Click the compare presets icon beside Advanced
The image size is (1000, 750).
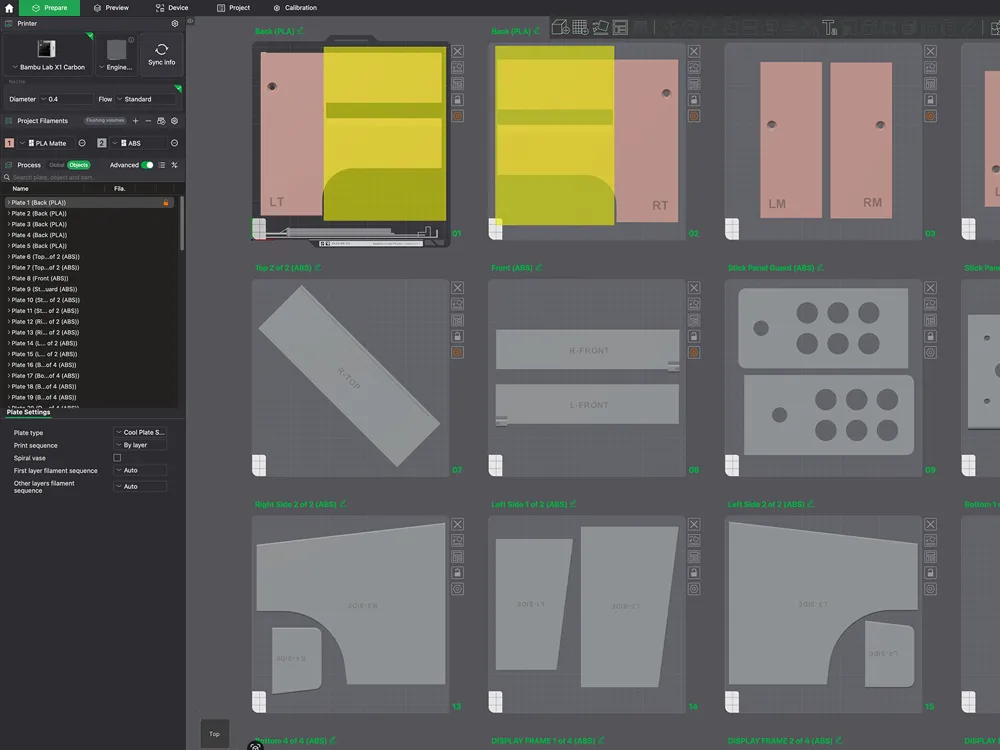[x=175, y=165]
